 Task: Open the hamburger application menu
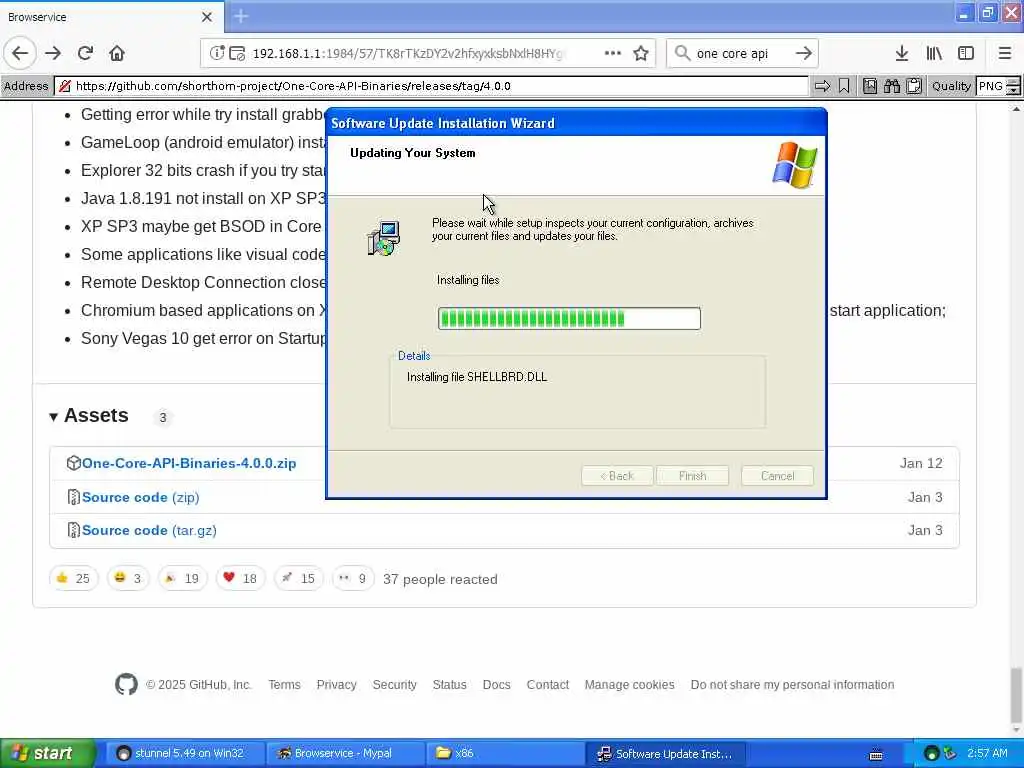(x=1005, y=53)
